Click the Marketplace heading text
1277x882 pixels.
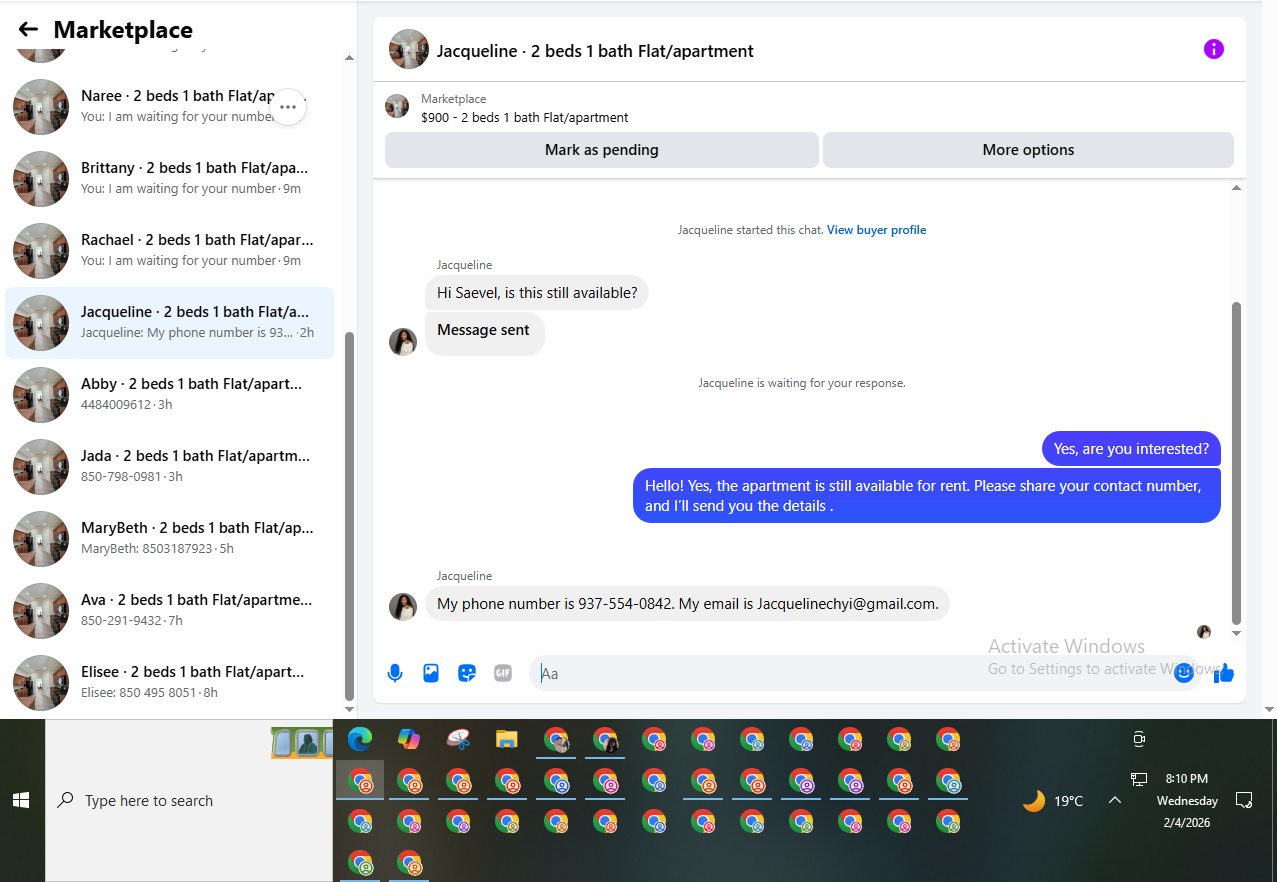(123, 30)
